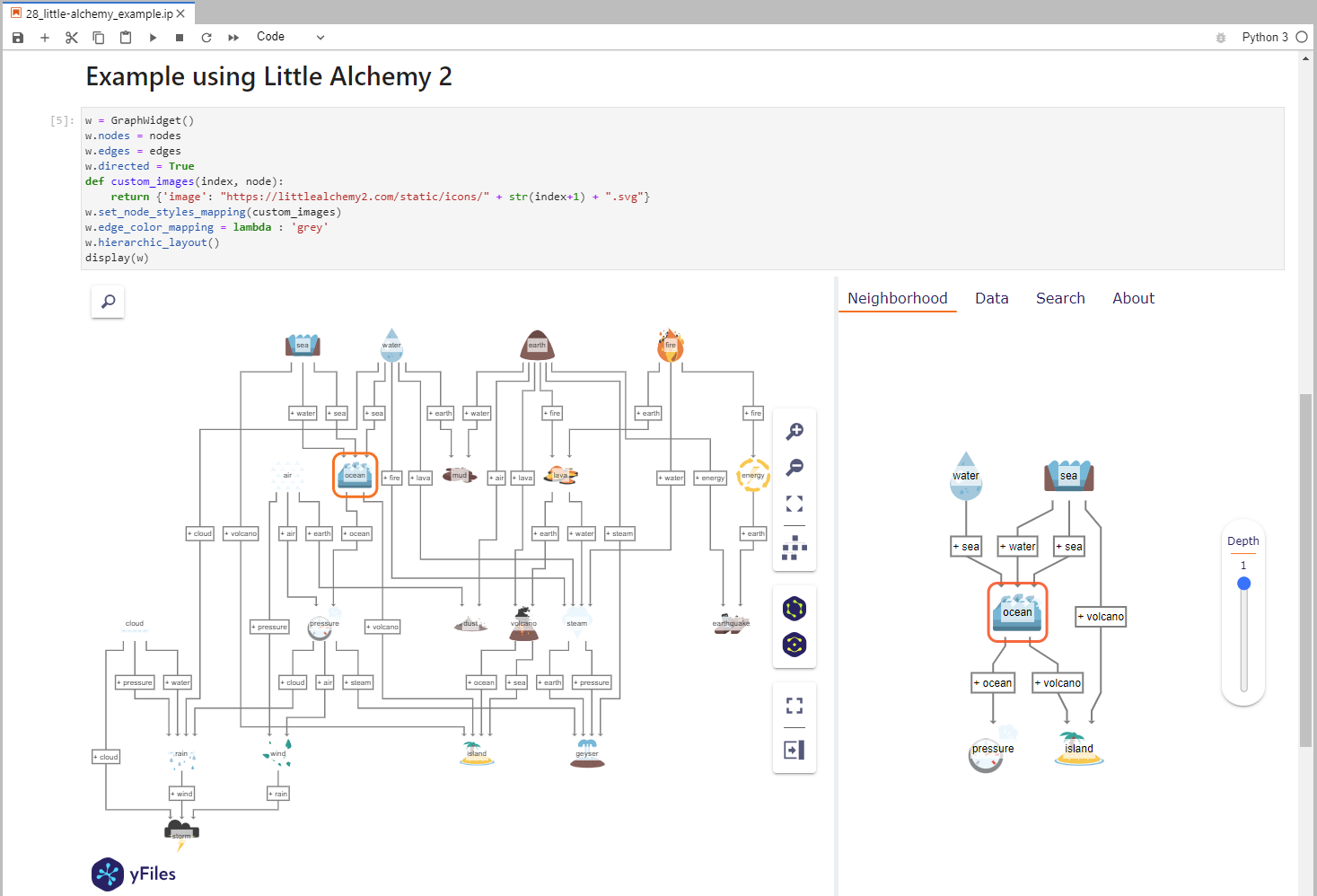Open the search magnifier in graph panel
The height and width of the screenshot is (896, 1317).
(108, 302)
